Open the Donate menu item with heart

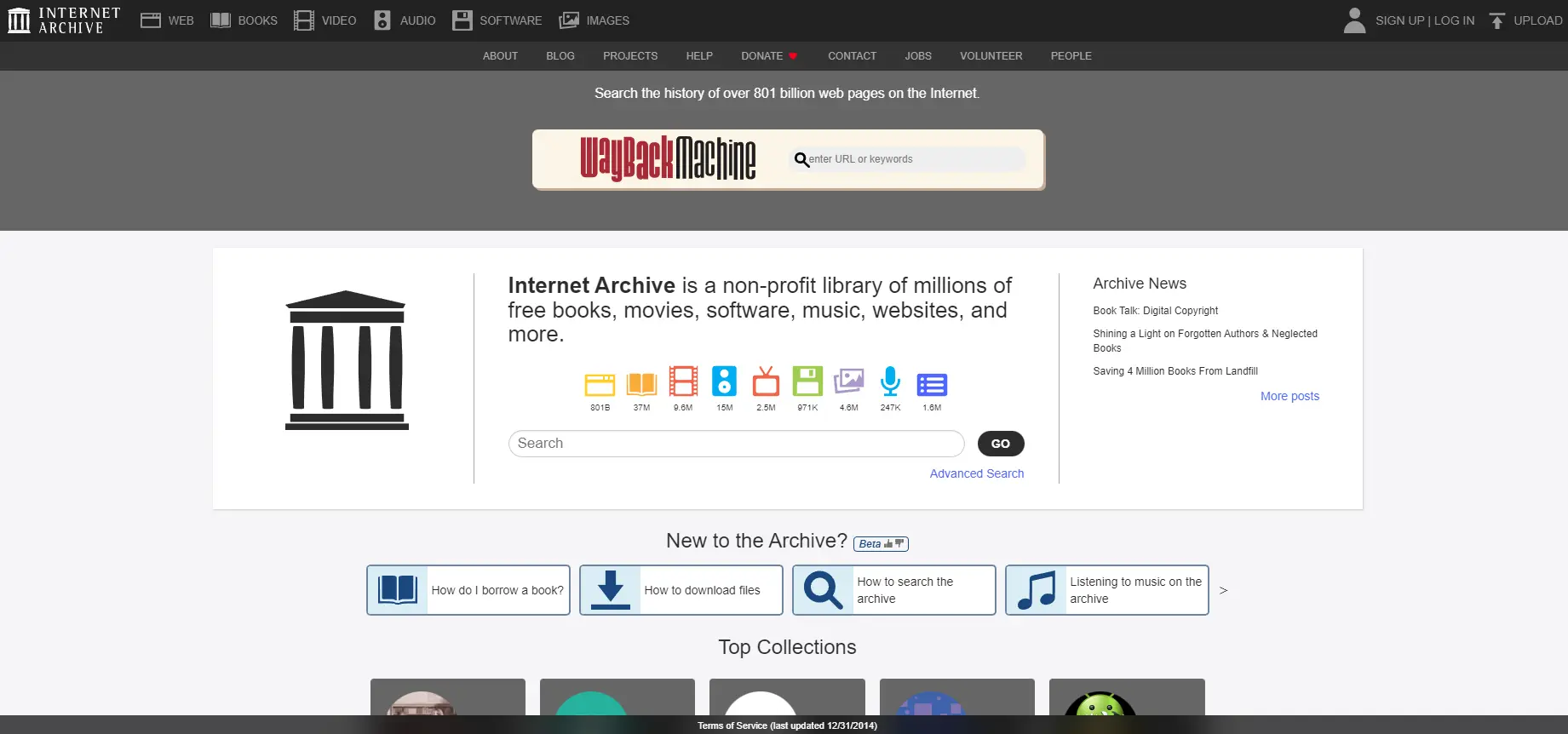[x=768, y=56]
